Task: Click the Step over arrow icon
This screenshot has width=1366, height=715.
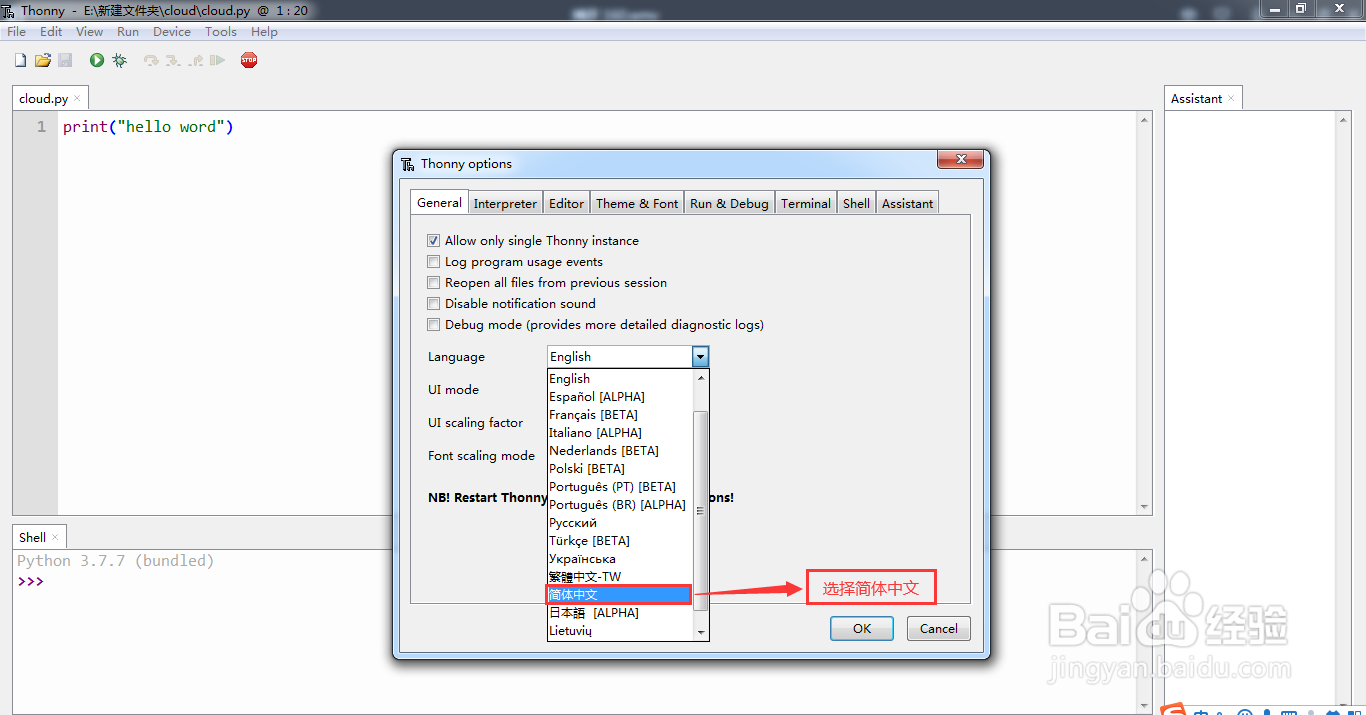Action: [151, 61]
